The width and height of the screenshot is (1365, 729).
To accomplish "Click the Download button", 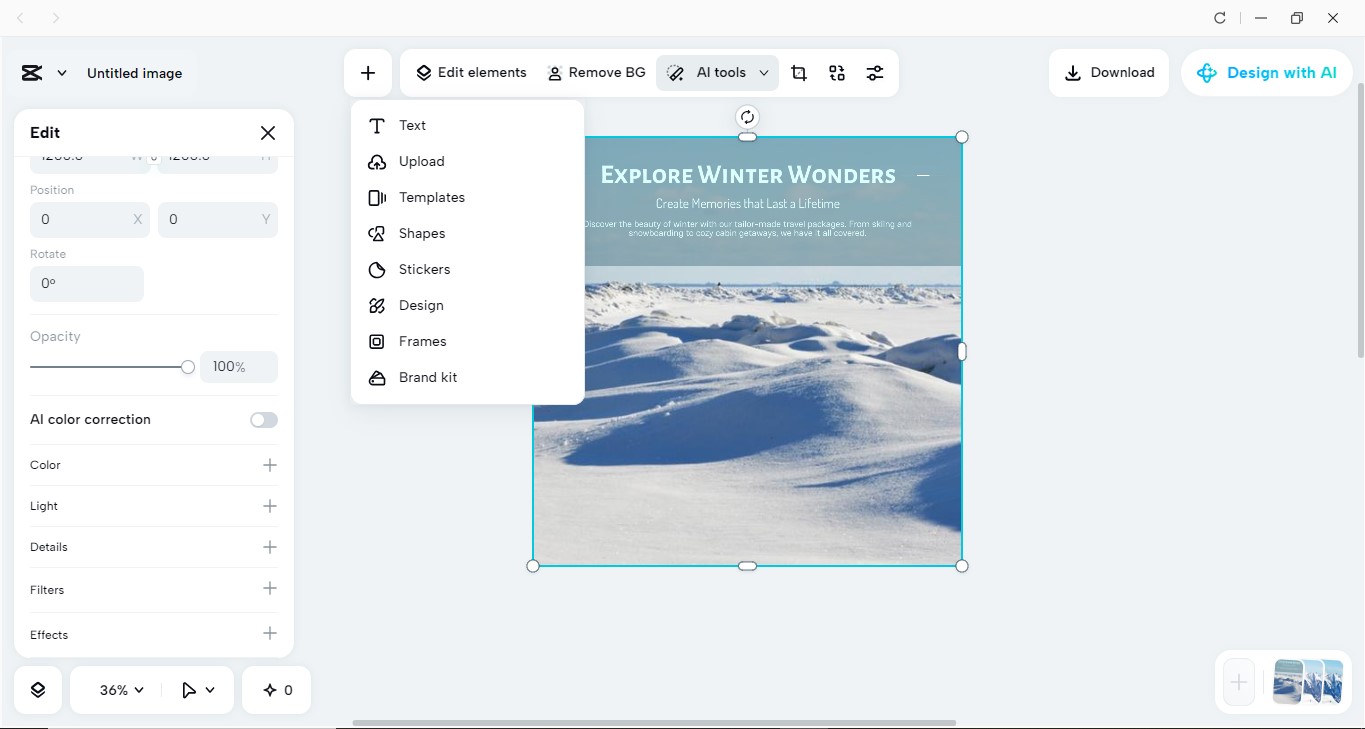I will [1109, 72].
